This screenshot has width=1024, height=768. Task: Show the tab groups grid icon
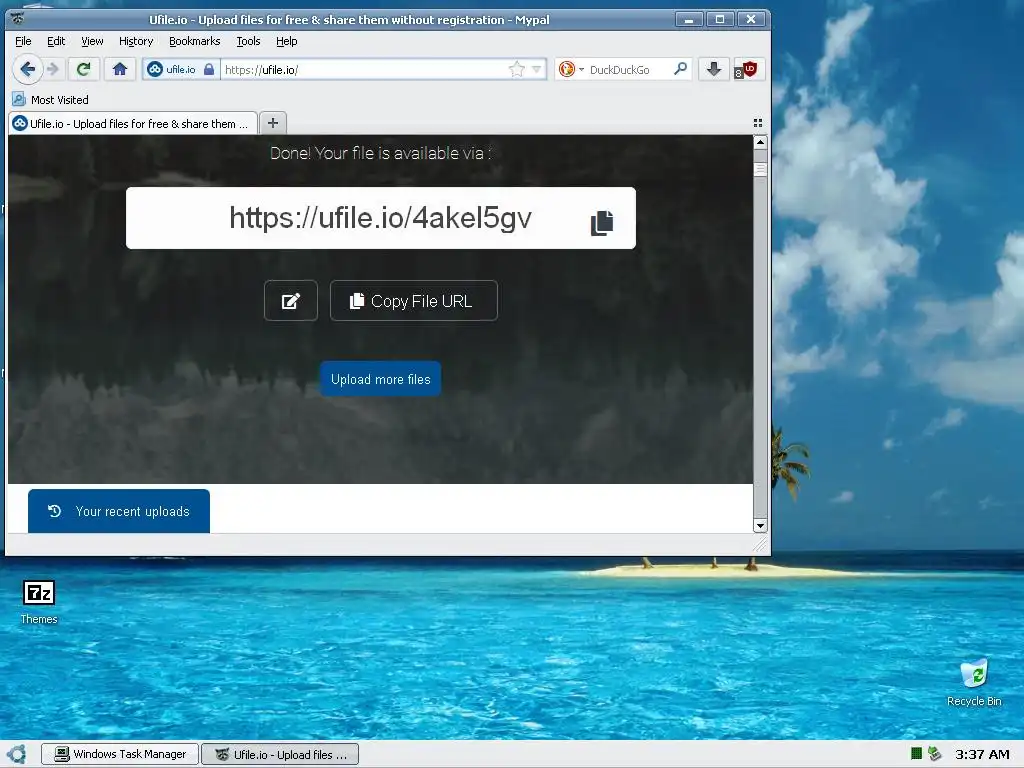(758, 123)
